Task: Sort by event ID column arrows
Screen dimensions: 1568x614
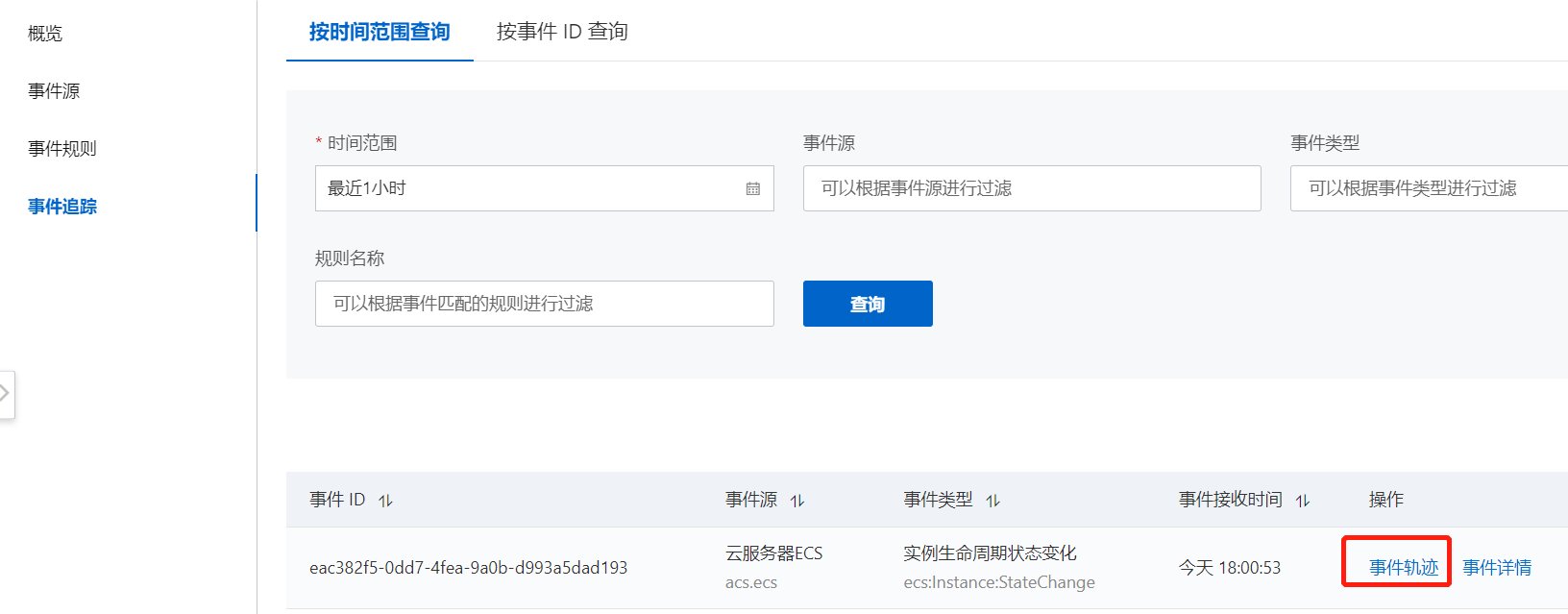Action: coord(385,501)
